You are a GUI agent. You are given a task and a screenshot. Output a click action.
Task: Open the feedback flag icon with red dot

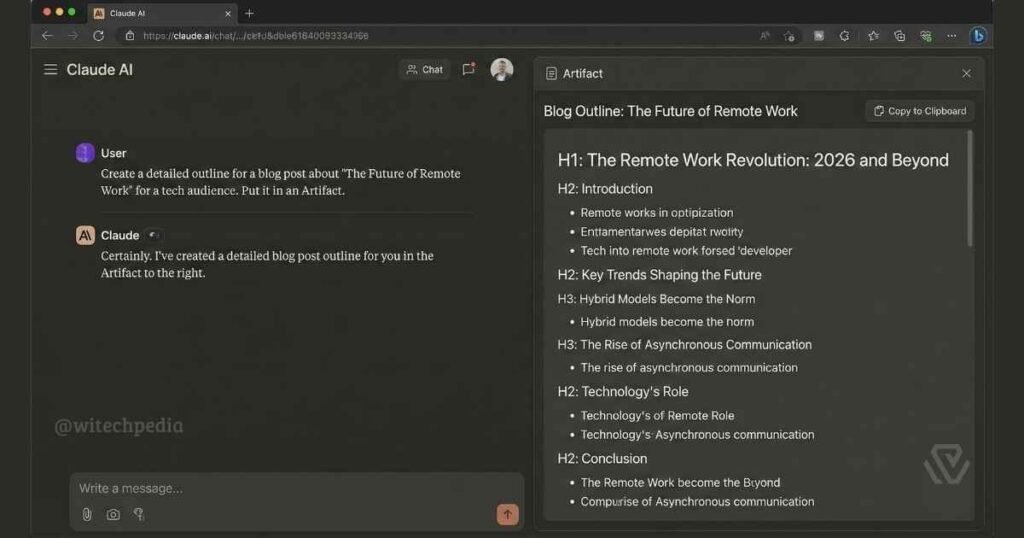tap(468, 69)
